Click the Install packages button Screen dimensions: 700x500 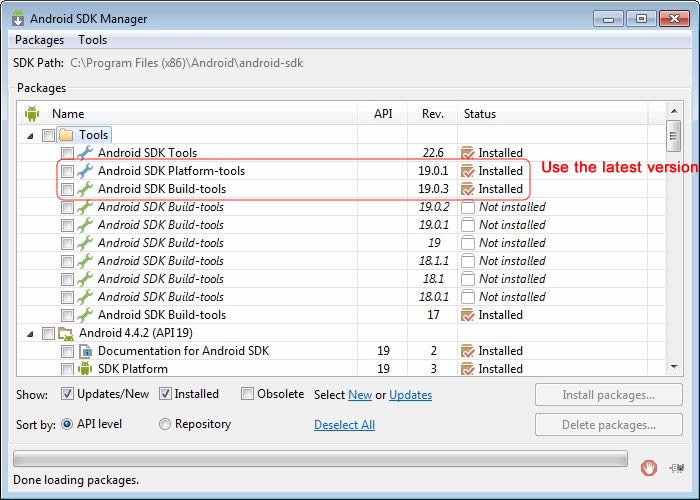point(608,395)
